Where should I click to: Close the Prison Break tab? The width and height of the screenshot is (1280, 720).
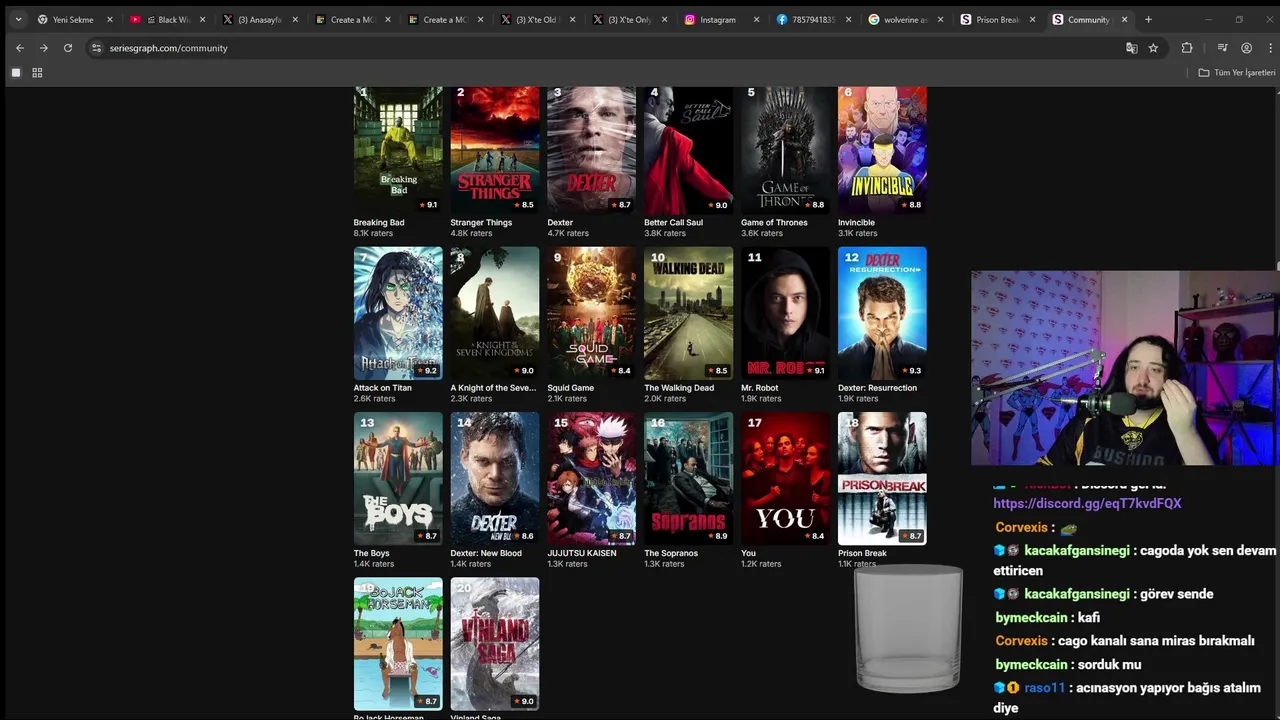(1032, 19)
